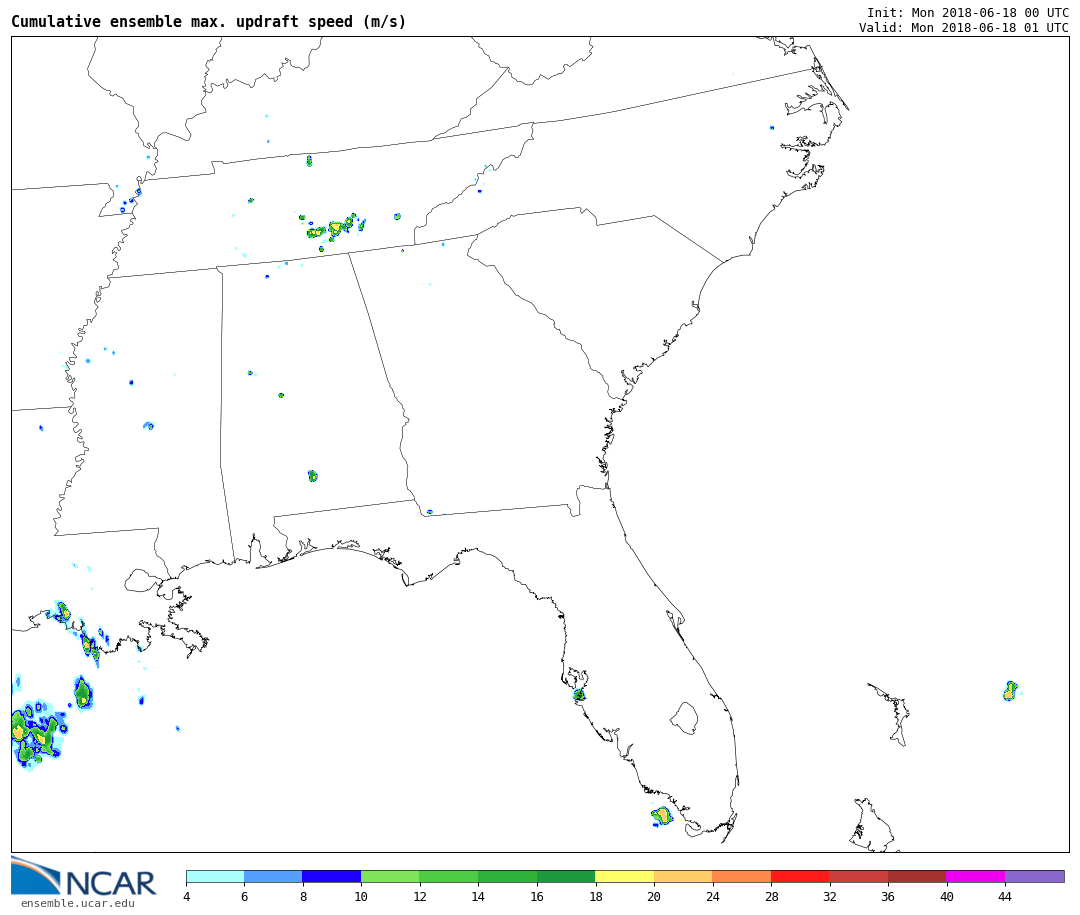Pick the dark blue 8-10 color swatch
Viewport: 1080px width, 915px height.
pyautogui.click(x=332, y=876)
